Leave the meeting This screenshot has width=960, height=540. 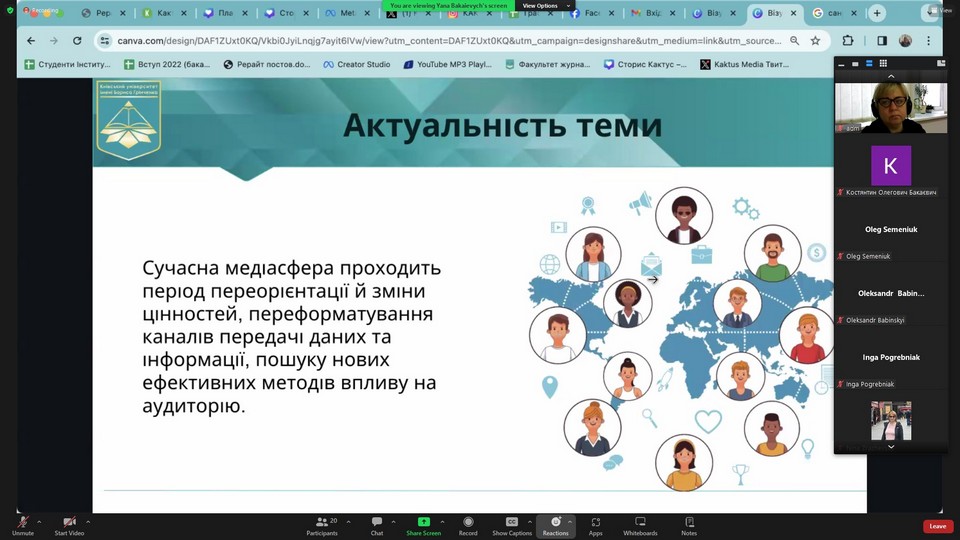tap(937, 526)
